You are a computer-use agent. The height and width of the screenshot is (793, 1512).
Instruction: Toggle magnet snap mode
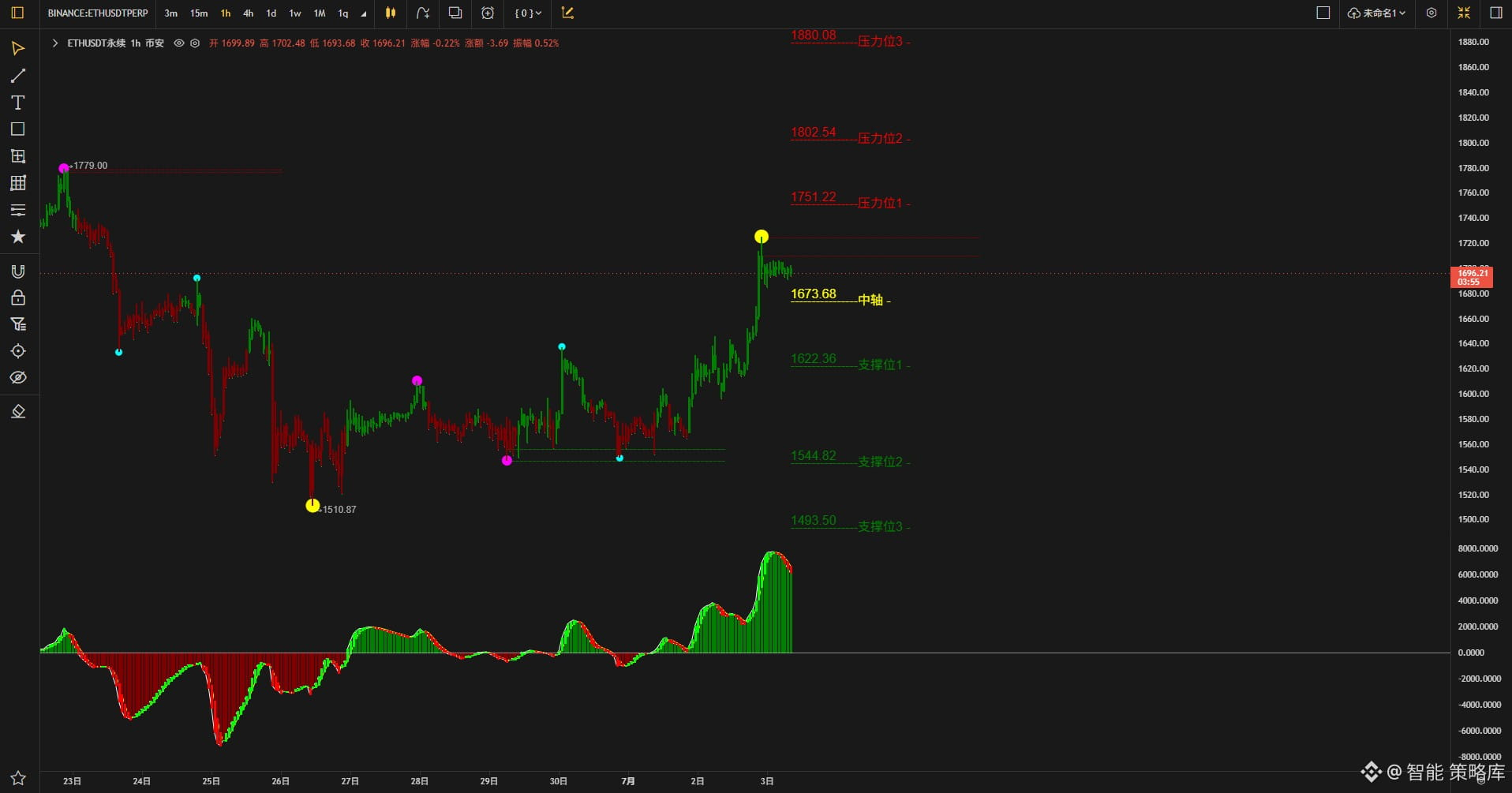(x=18, y=271)
